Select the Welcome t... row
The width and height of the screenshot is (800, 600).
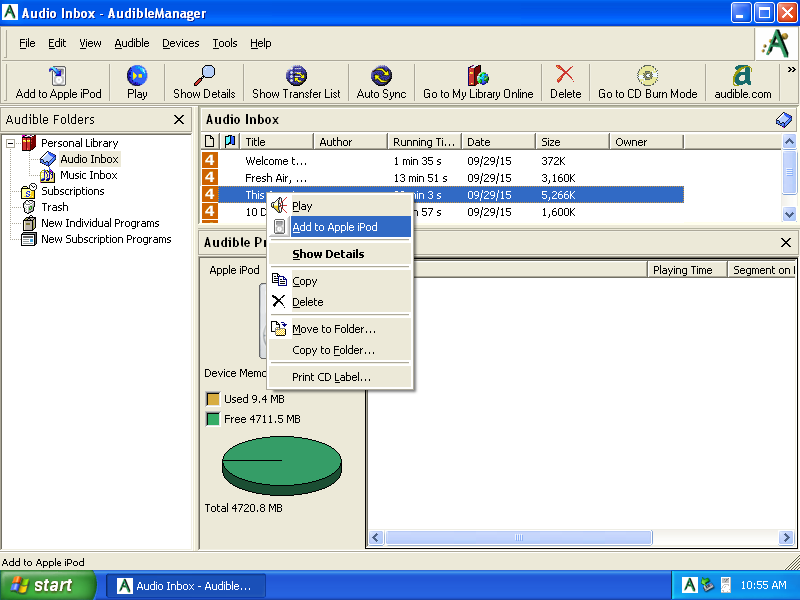pyautogui.click(x=442, y=161)
